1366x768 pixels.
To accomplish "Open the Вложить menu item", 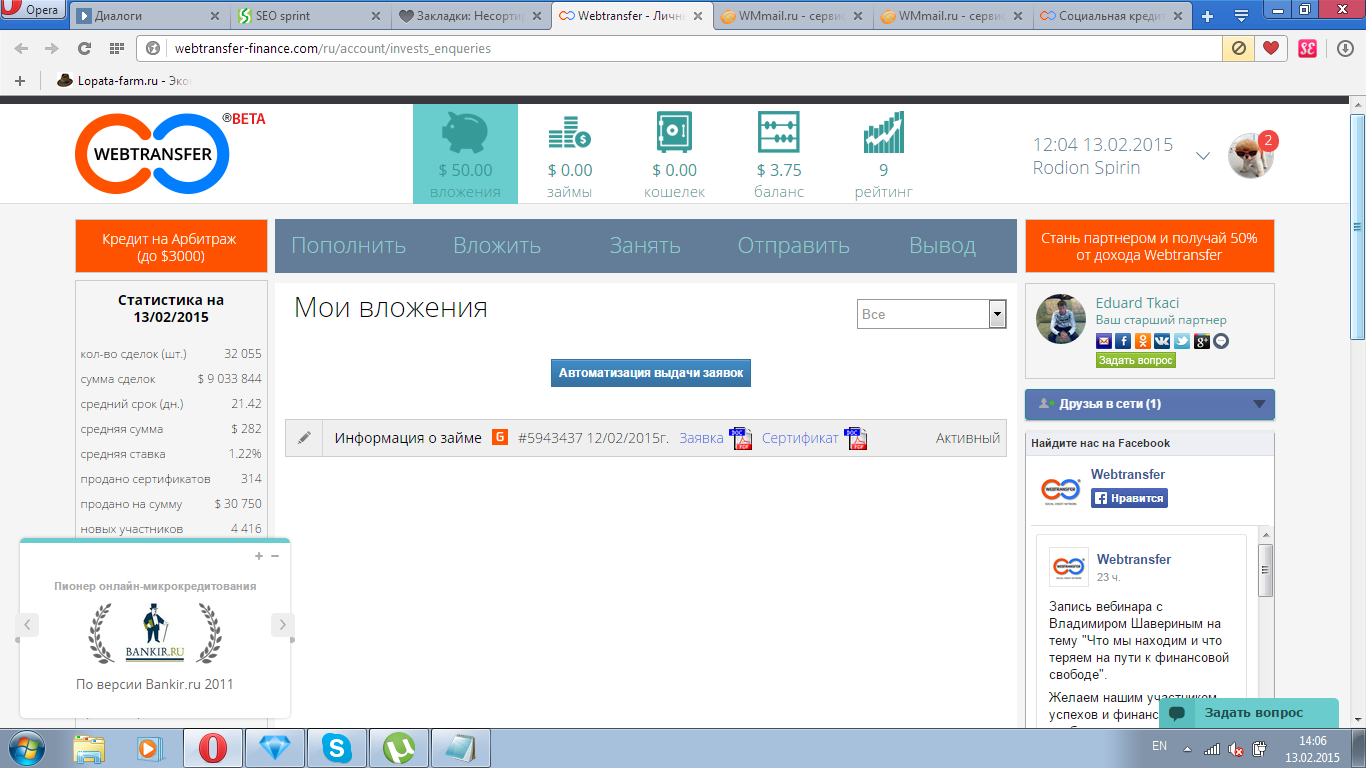I will coord(497,246).
